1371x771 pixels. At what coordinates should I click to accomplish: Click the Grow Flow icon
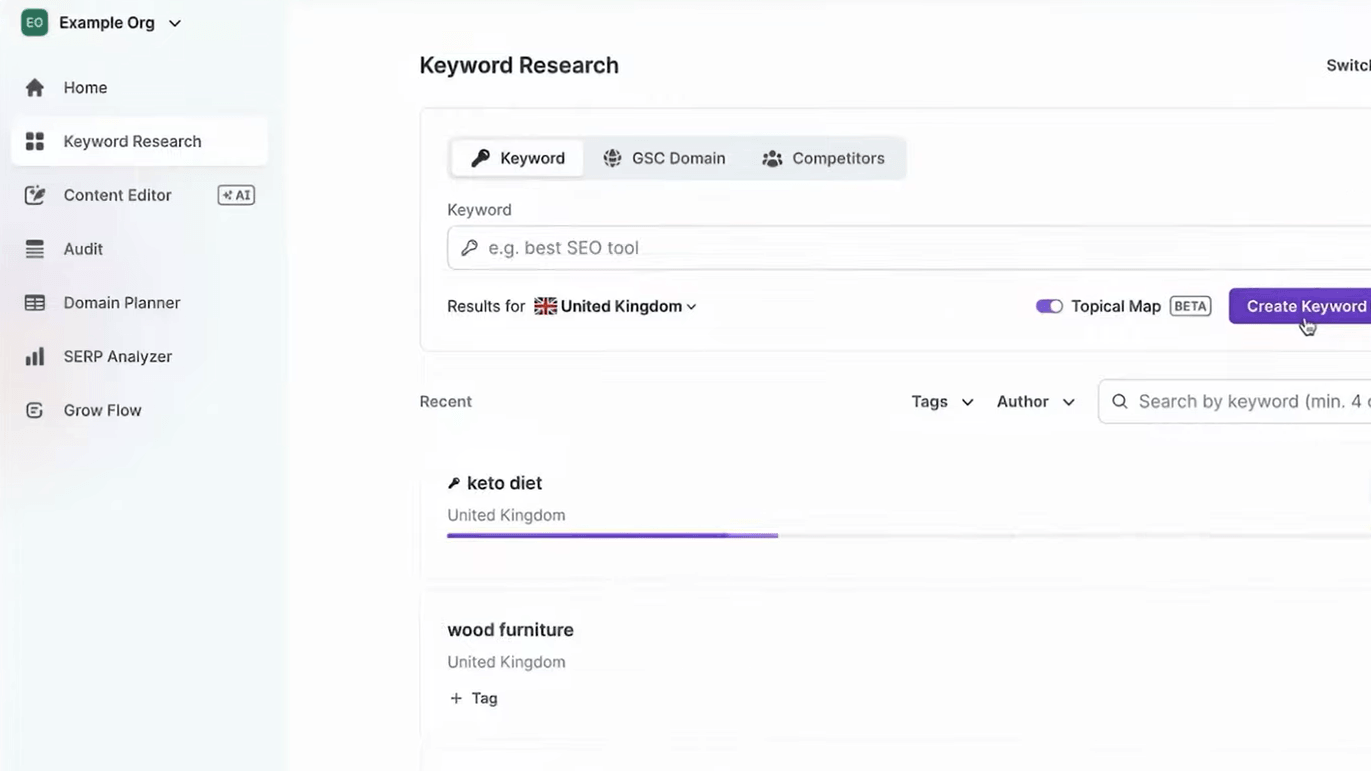point(35,410)
